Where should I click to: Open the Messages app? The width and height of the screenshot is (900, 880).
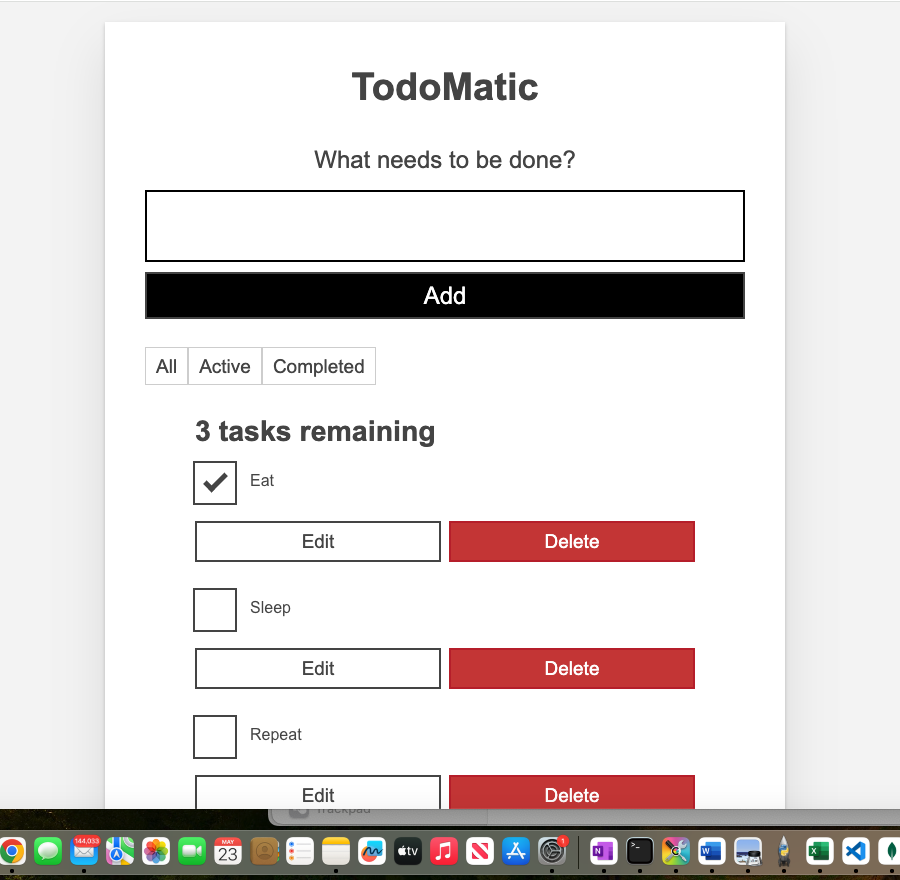tap(48, 851)
